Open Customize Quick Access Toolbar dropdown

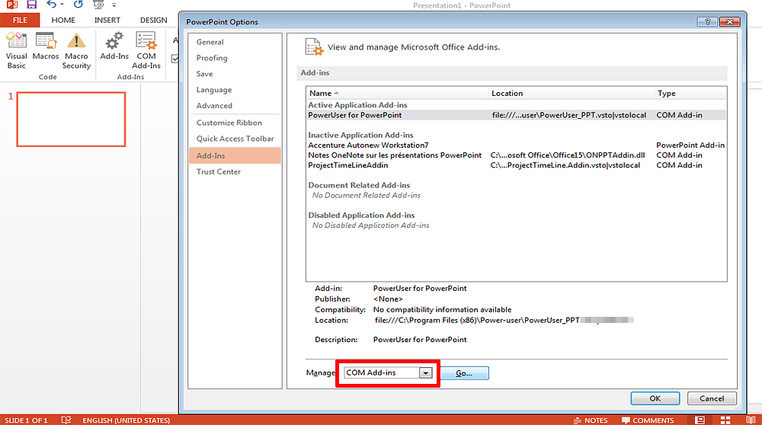[114, 5]
